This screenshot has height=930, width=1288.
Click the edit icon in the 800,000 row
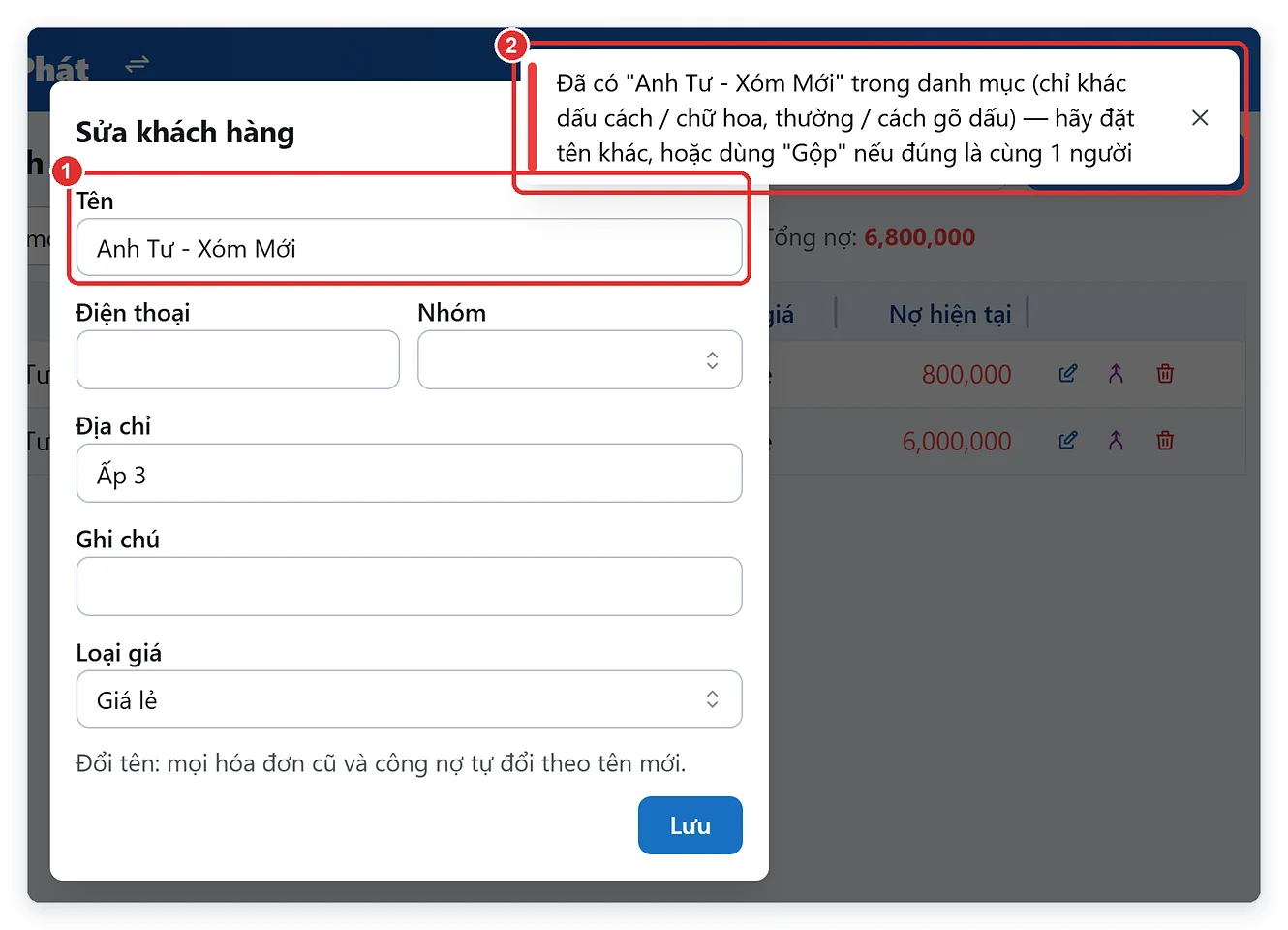pos(1067,374)
